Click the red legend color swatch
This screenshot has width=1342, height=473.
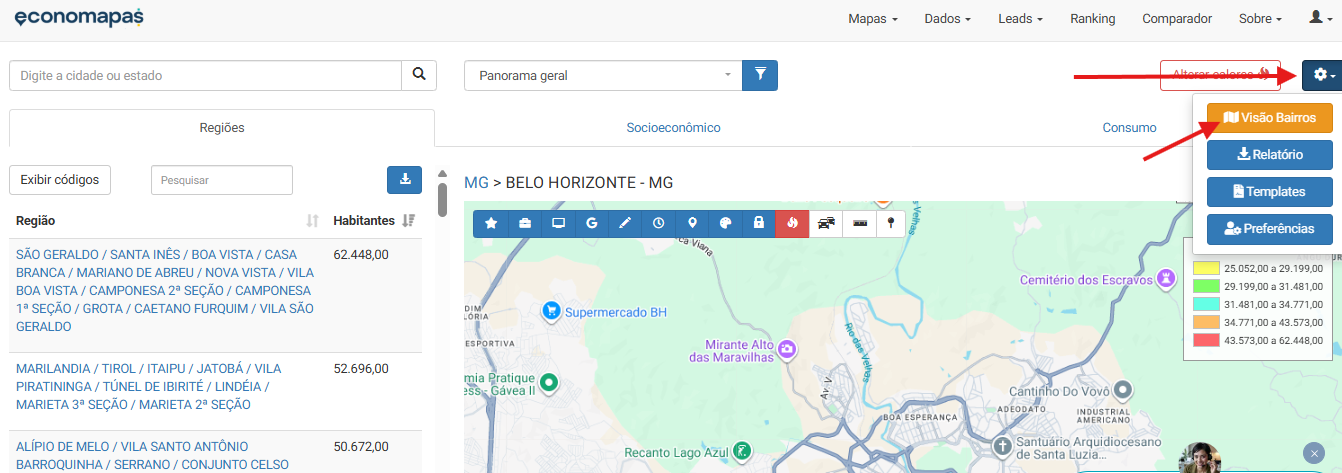[x=1207, y=341]
